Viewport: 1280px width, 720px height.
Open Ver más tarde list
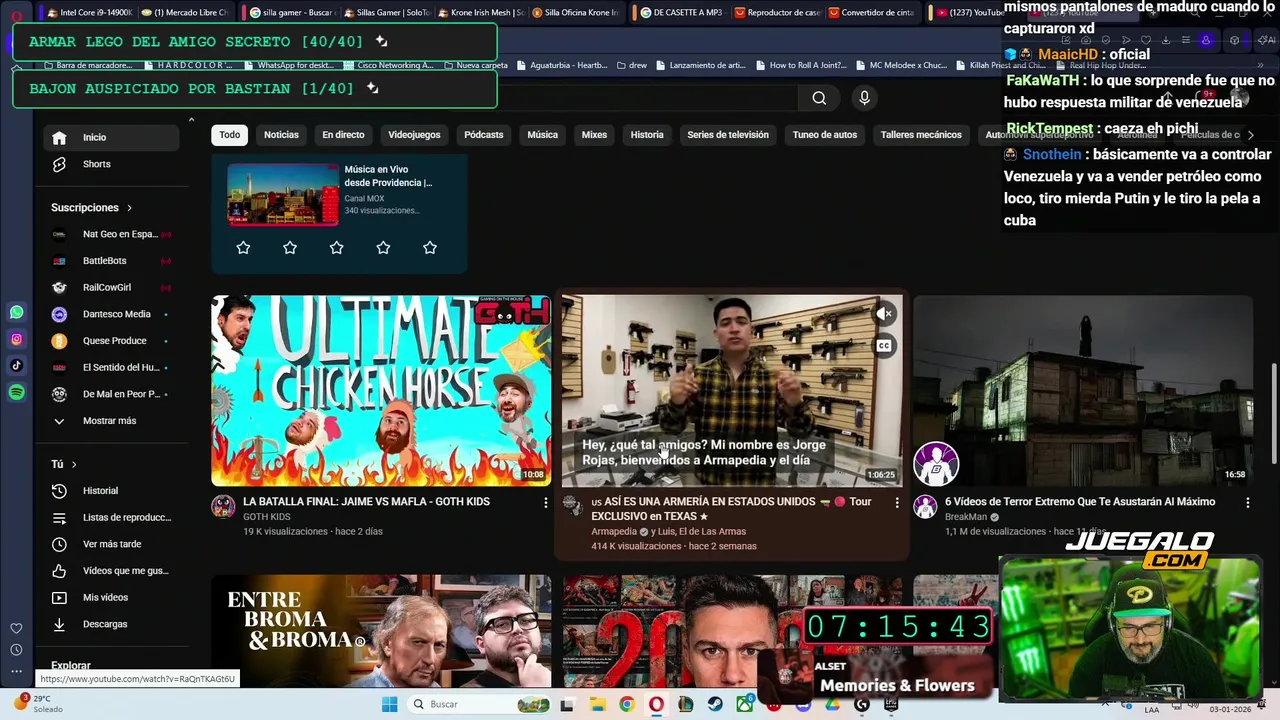pyautogui.click(x=111, y=544)
